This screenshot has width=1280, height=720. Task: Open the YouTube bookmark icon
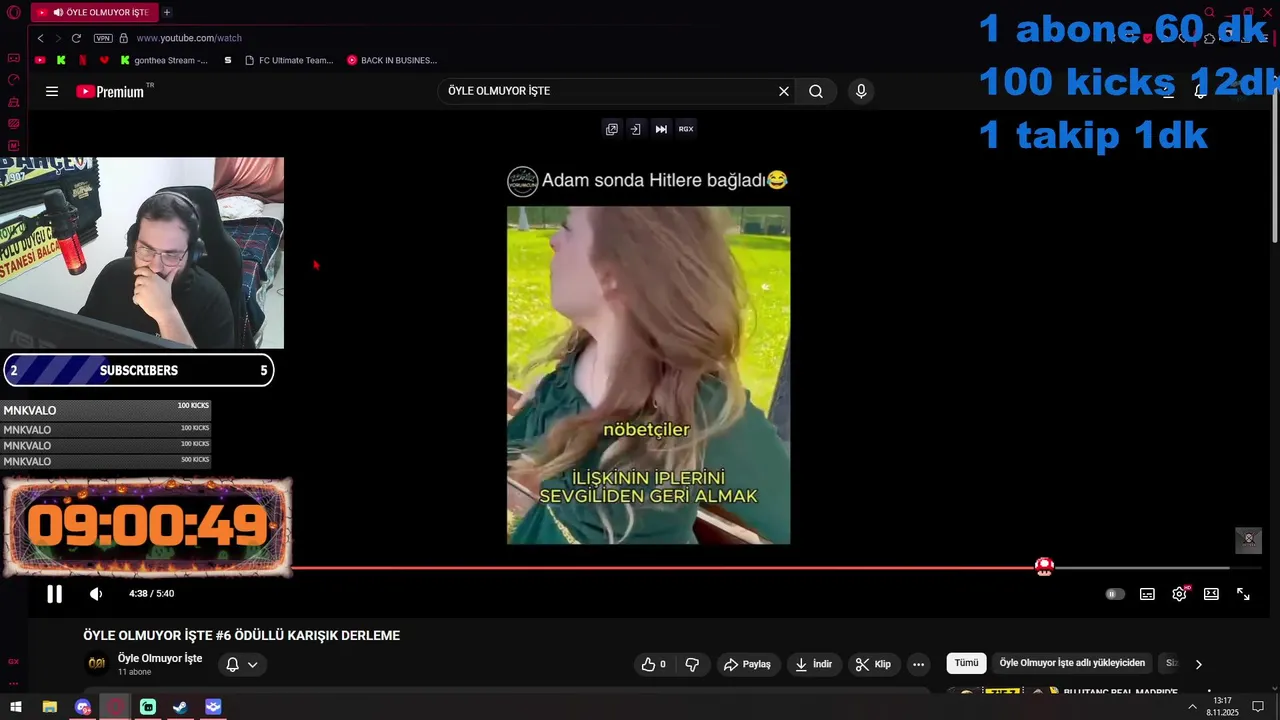click(40, 60)
